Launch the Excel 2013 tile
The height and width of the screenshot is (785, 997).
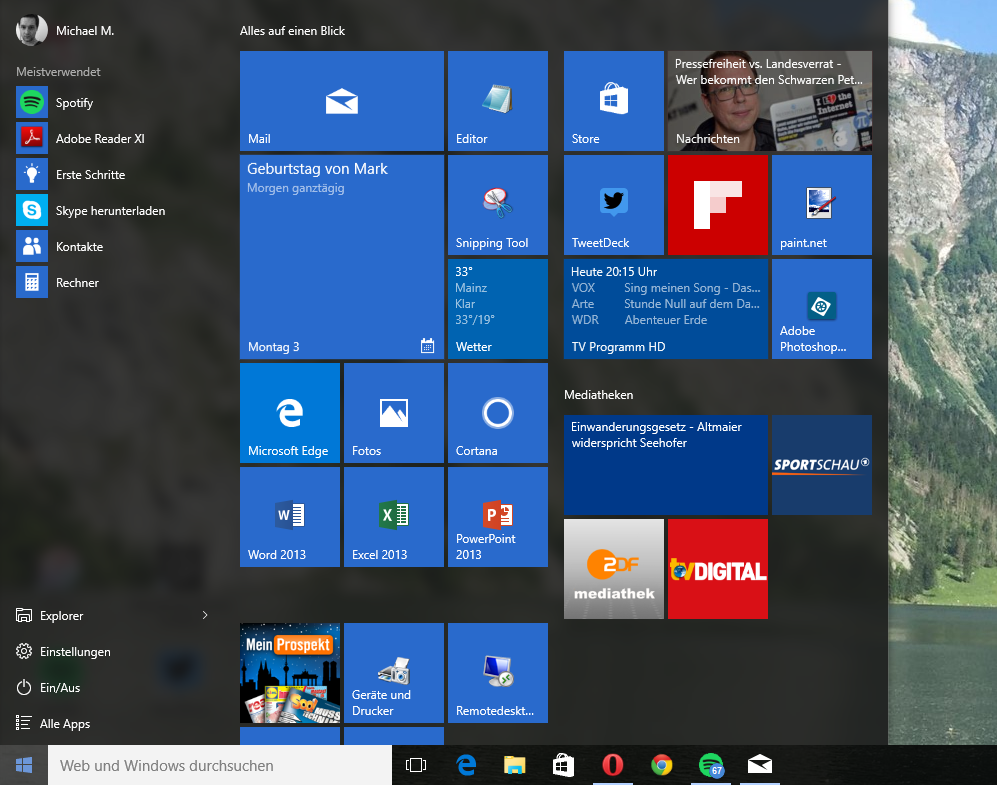[394, 517]
